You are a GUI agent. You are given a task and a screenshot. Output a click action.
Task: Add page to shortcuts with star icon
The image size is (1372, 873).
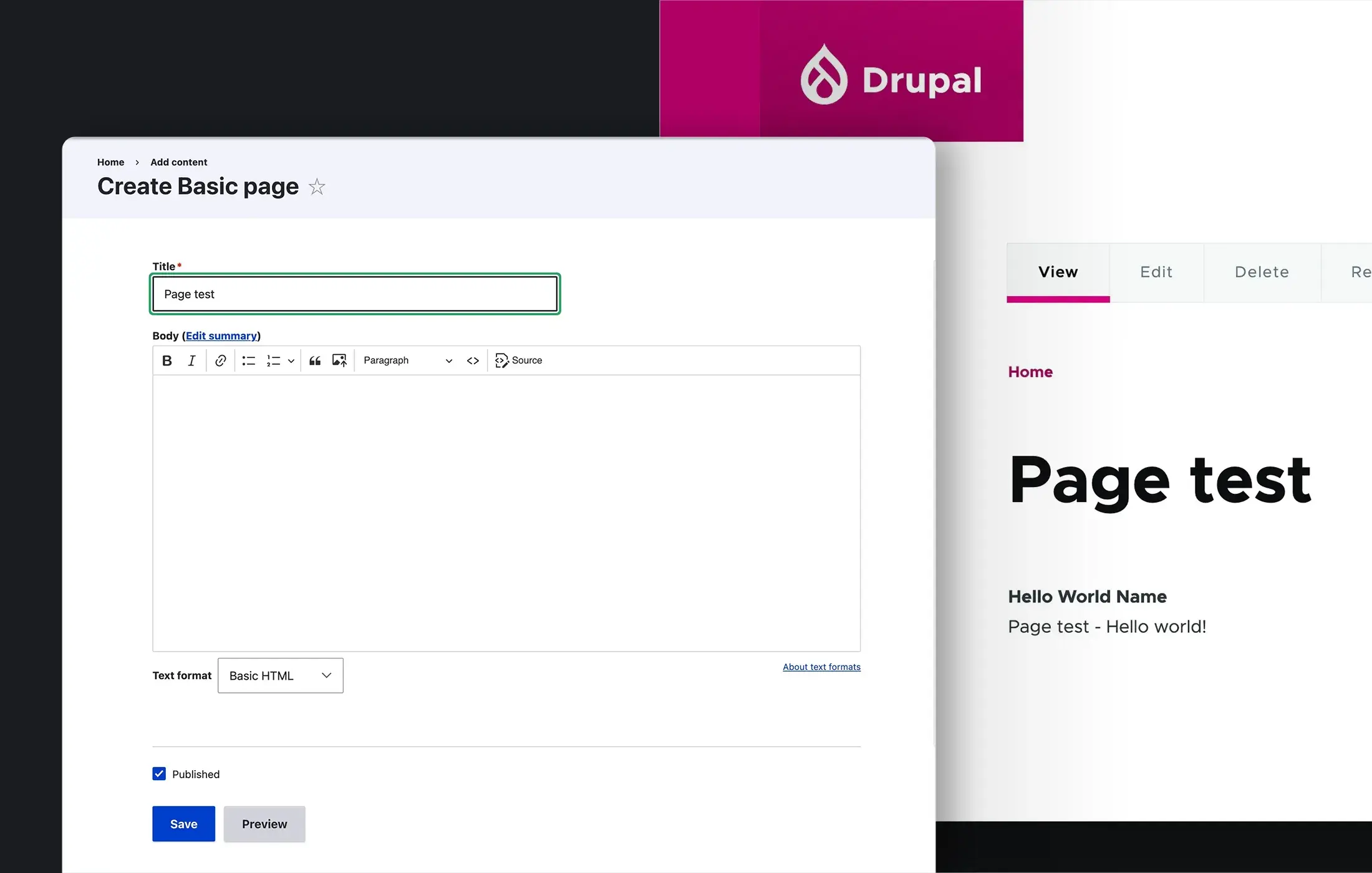(x=317, y=186)
